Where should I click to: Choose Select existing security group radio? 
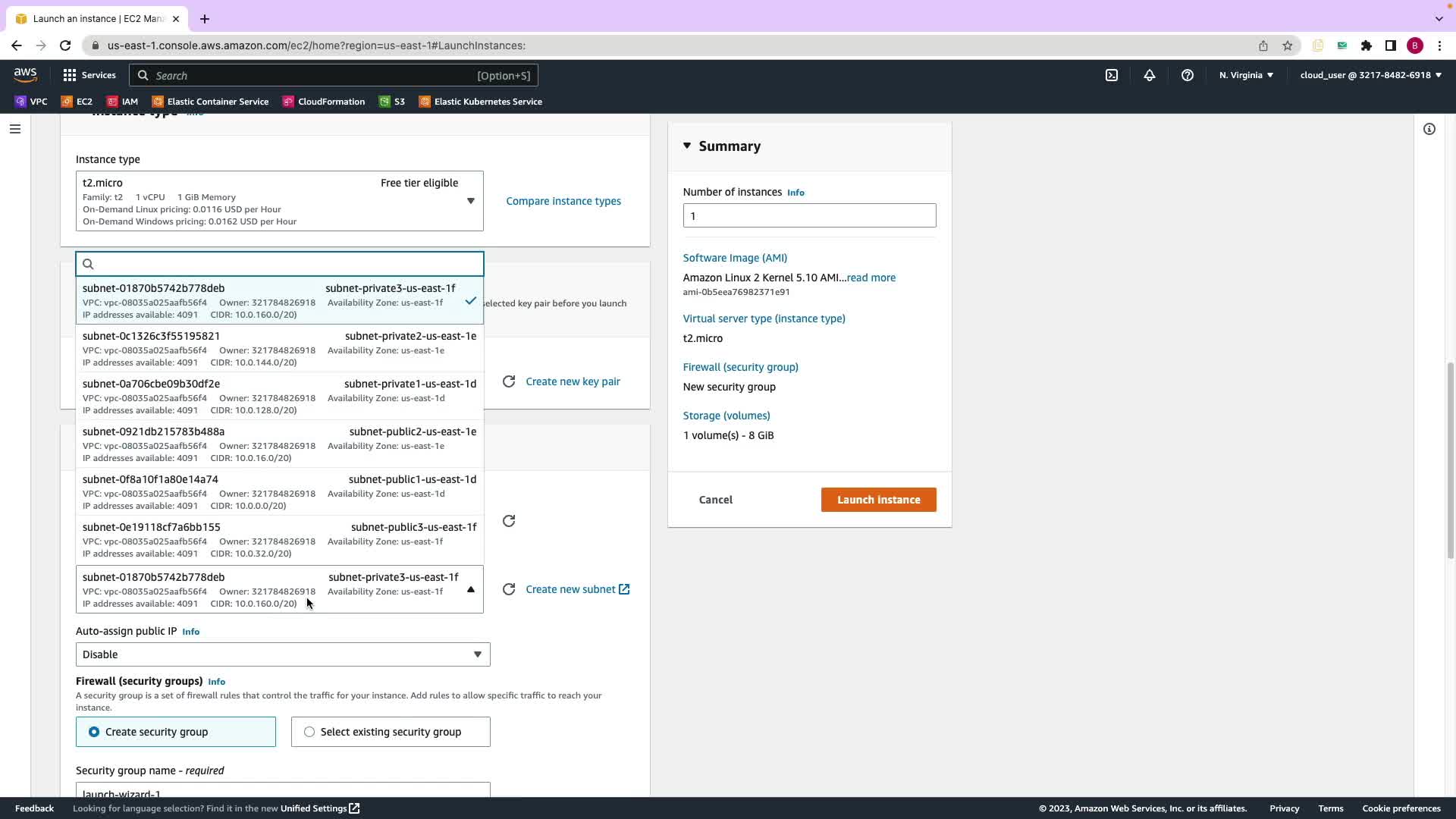point(309,732)
